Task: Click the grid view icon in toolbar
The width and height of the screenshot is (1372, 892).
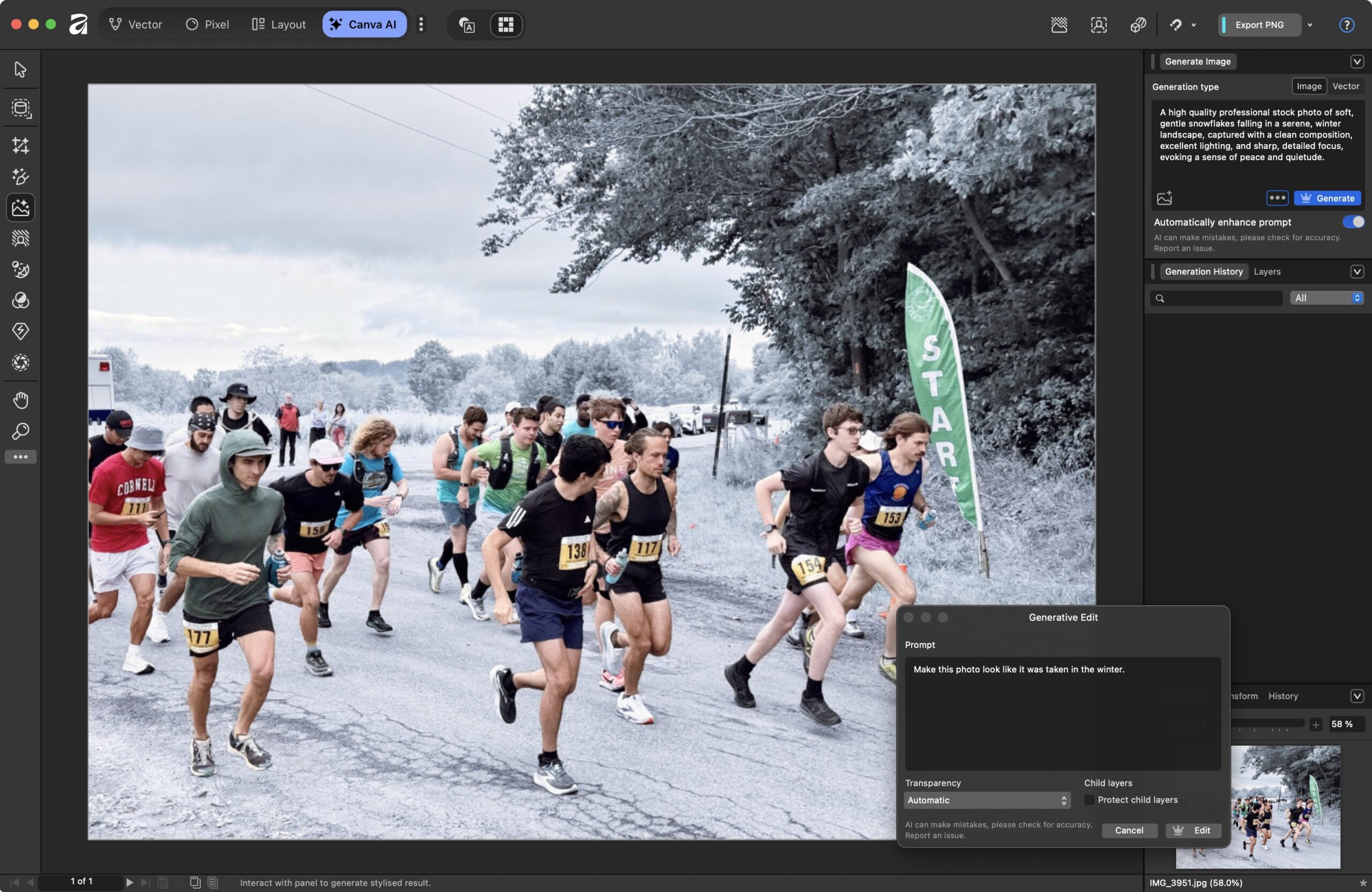Action: [x=505, y=24]
